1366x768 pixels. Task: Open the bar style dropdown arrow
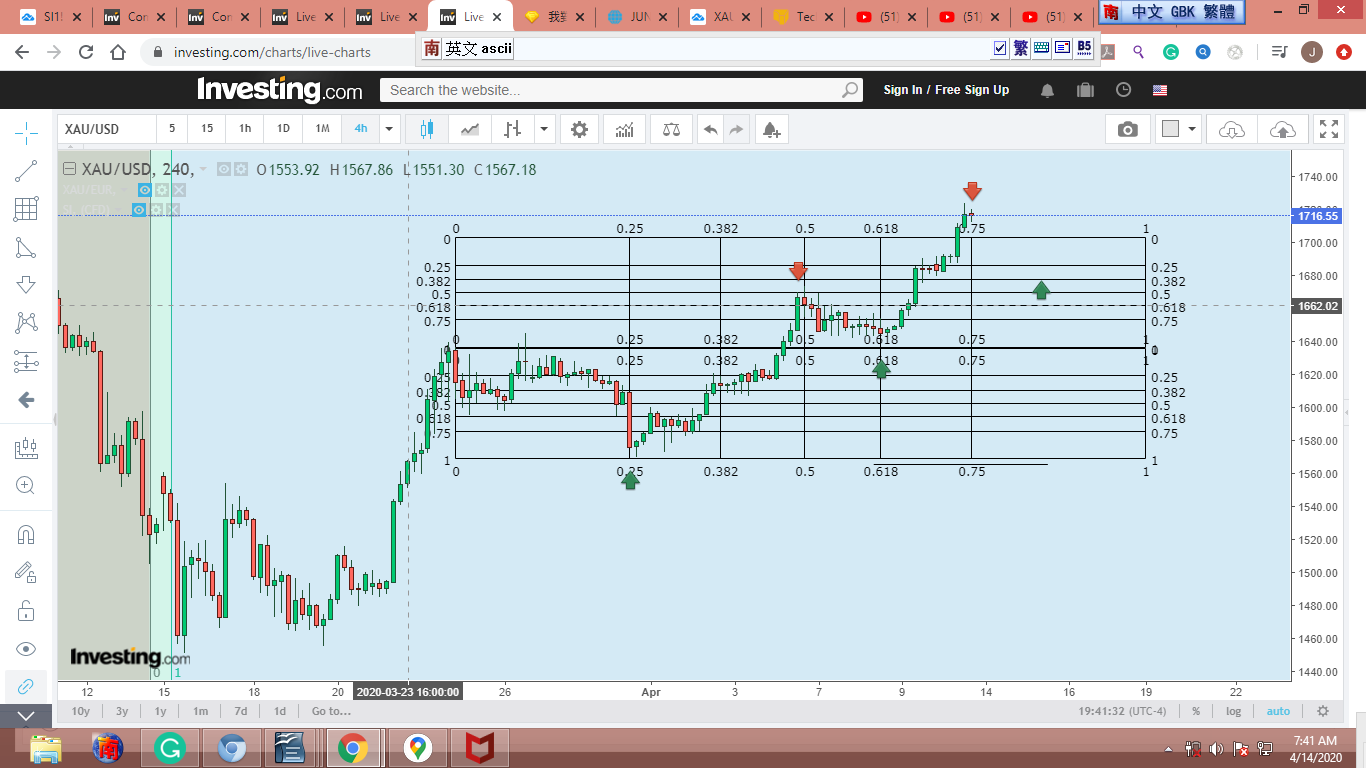544,129
